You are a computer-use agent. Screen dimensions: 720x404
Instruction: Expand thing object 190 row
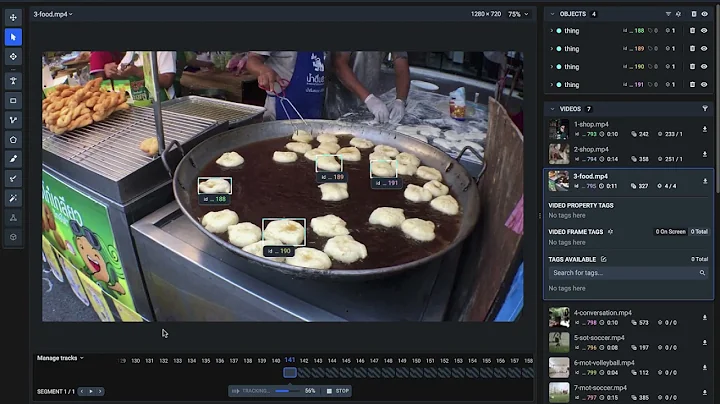pos(551,67)
